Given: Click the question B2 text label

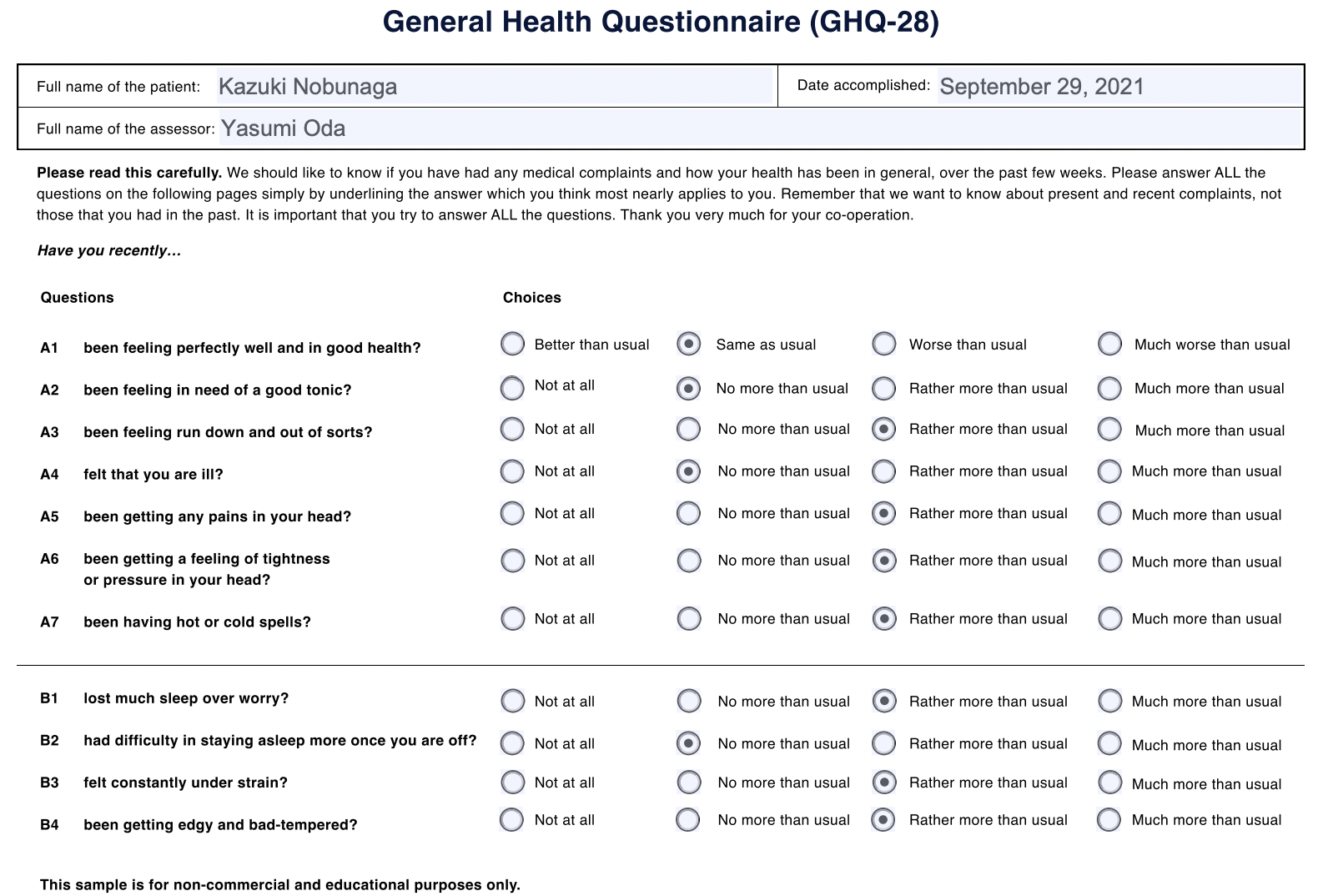Looking at the screenshot, I should pos(279,740).
